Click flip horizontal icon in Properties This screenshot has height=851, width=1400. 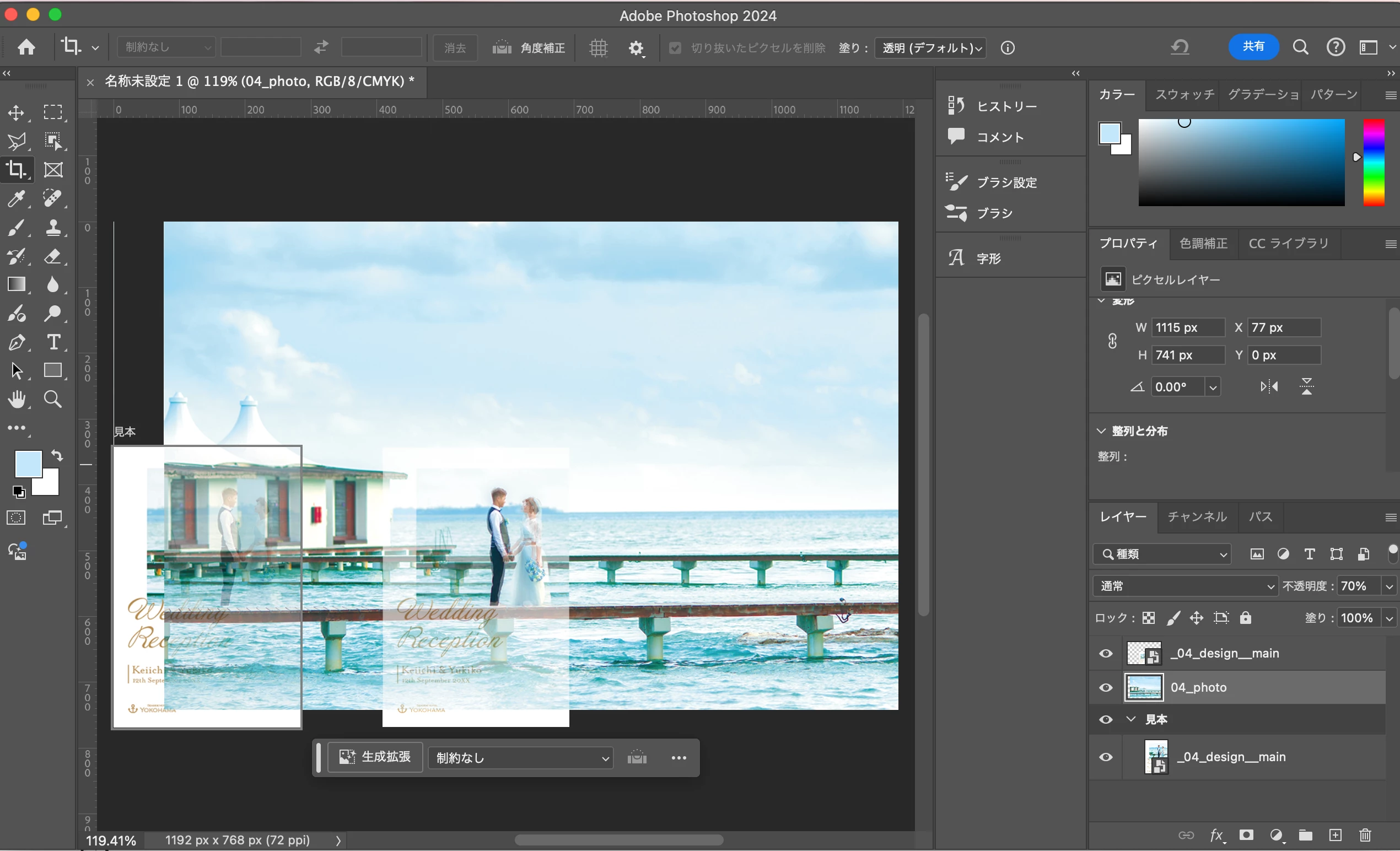pos(1269,387)
